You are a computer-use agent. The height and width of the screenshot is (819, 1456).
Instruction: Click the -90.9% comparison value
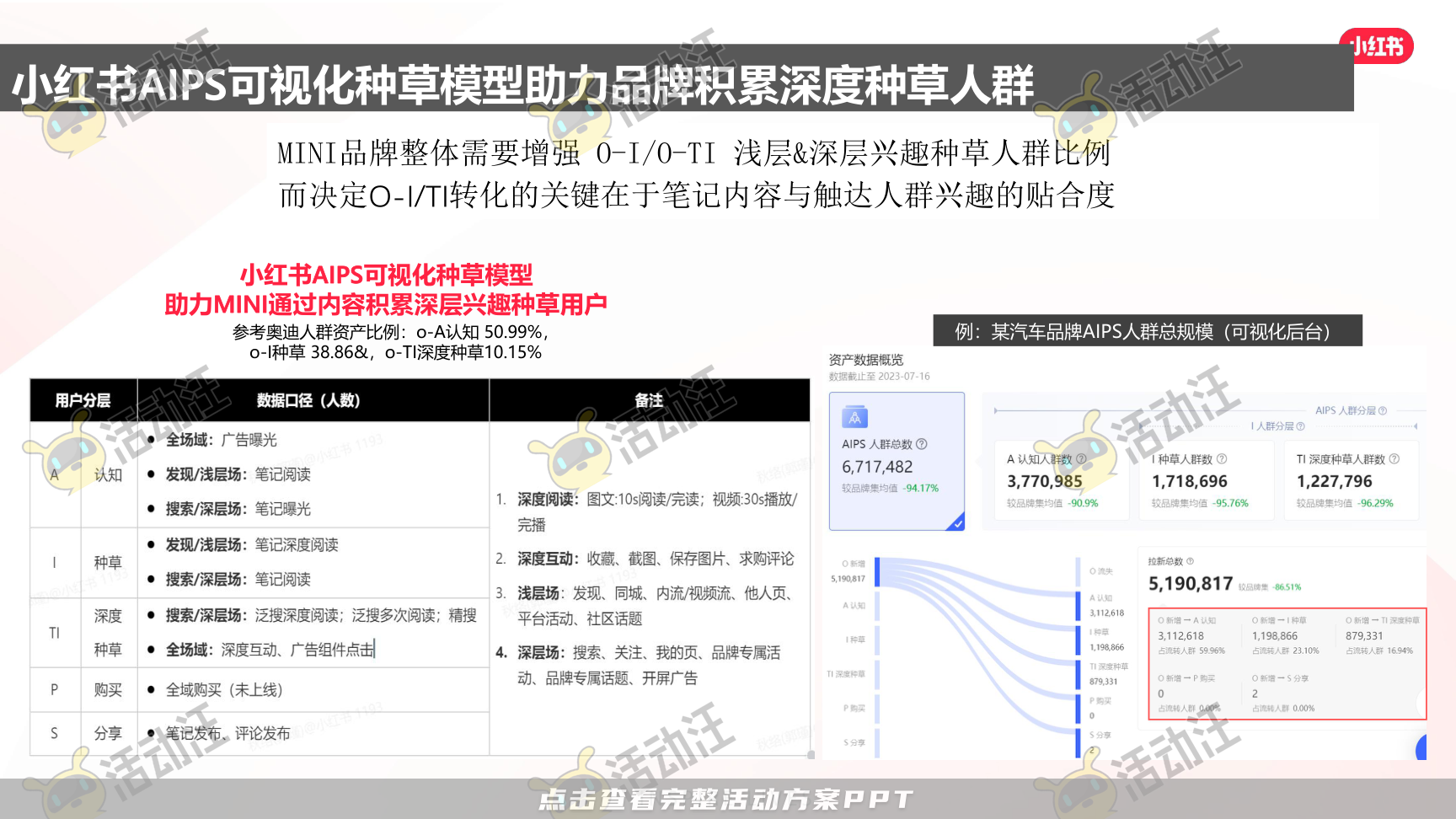point(1083,503)
